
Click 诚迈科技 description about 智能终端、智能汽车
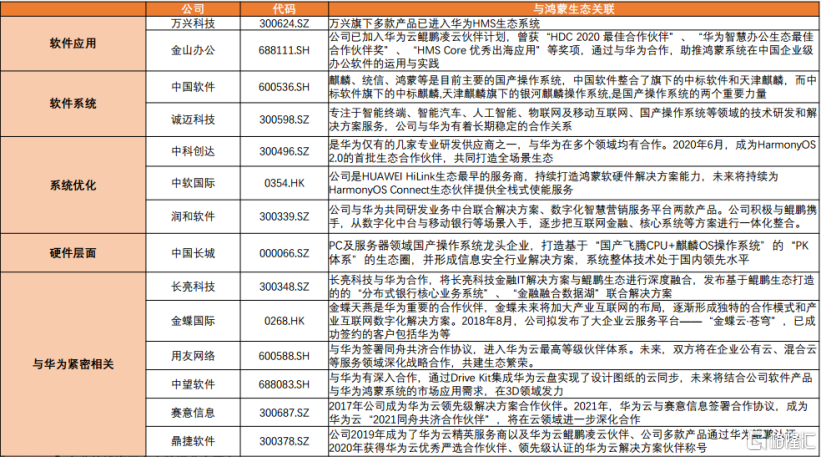tap(573, 119)
